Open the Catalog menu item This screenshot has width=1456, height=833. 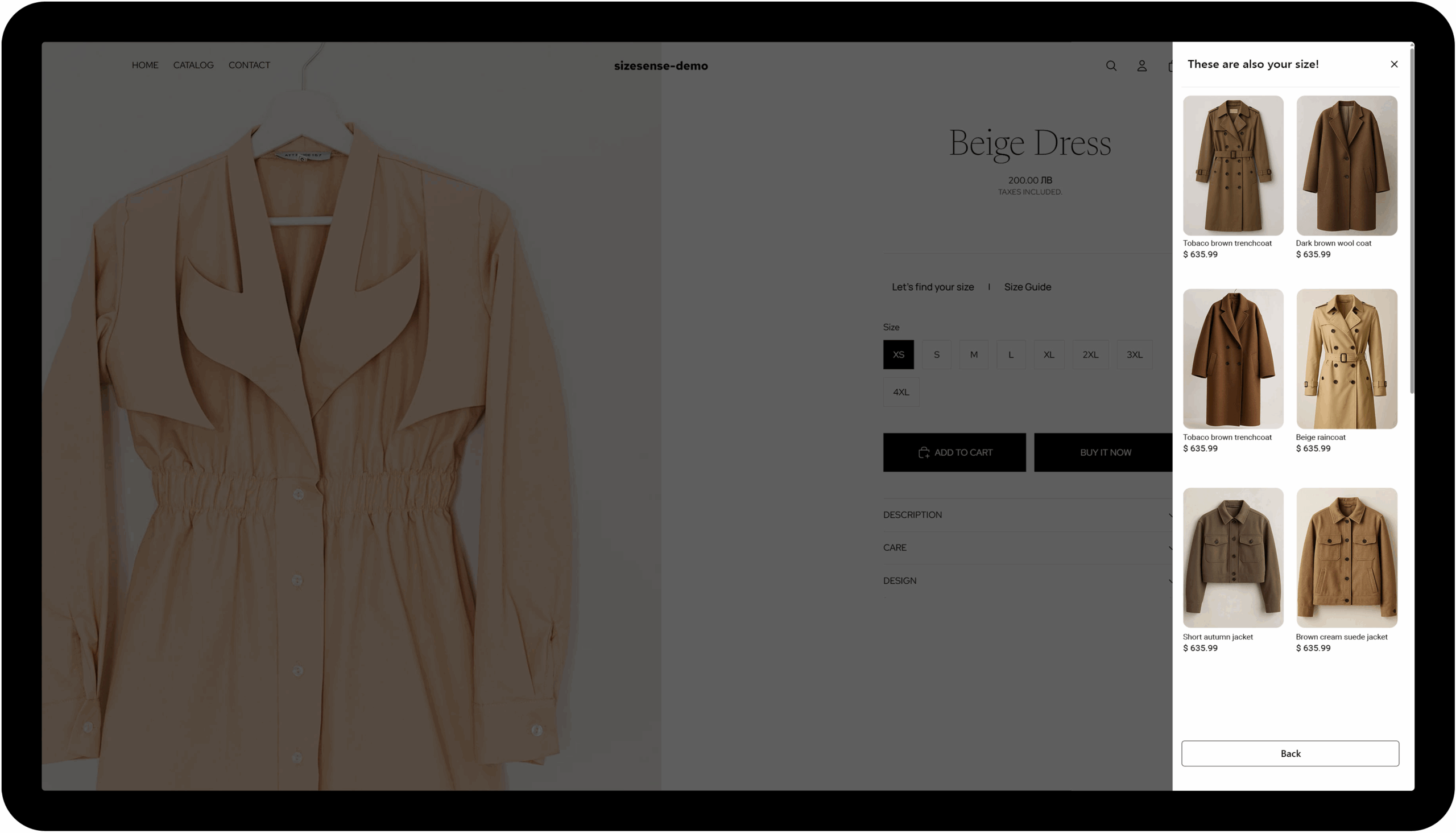(193, 65)
